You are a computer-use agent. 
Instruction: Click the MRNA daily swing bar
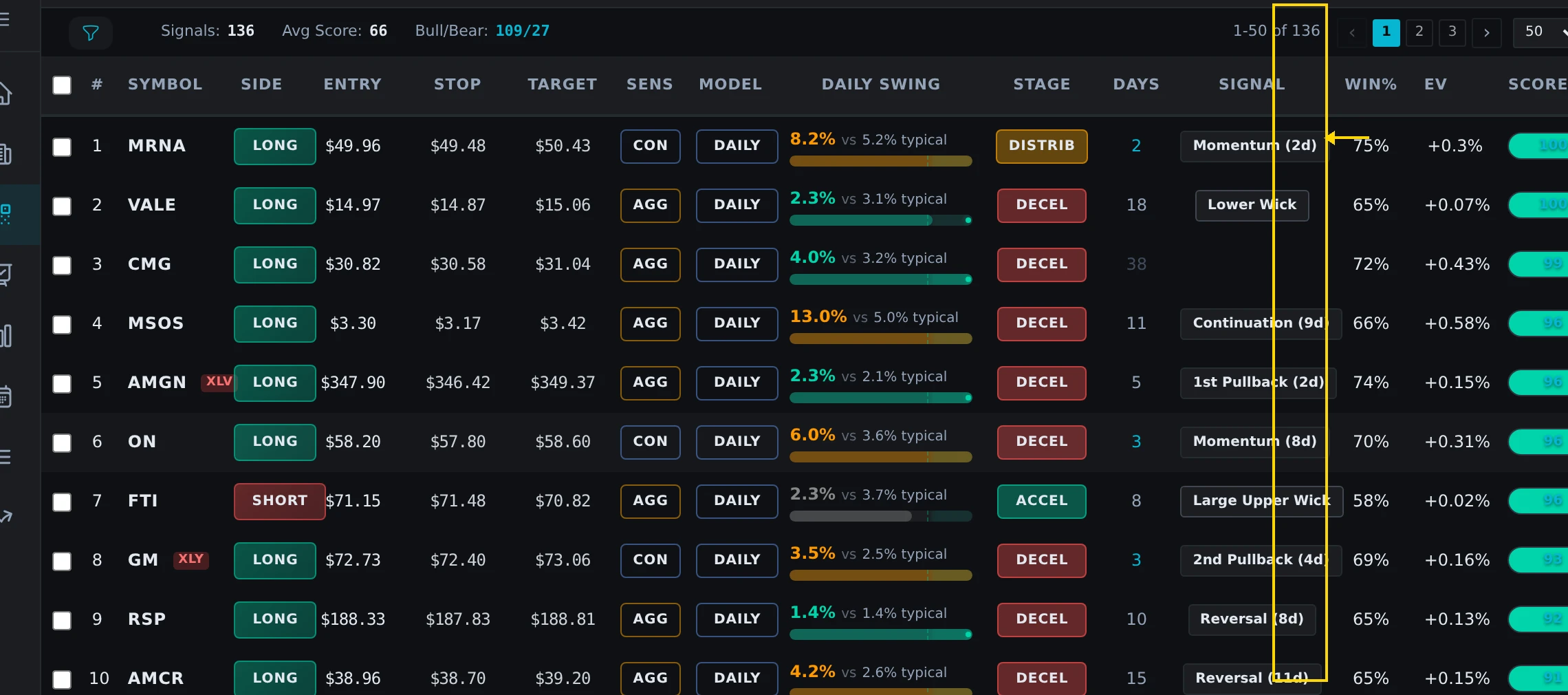(x=880, y=161)
